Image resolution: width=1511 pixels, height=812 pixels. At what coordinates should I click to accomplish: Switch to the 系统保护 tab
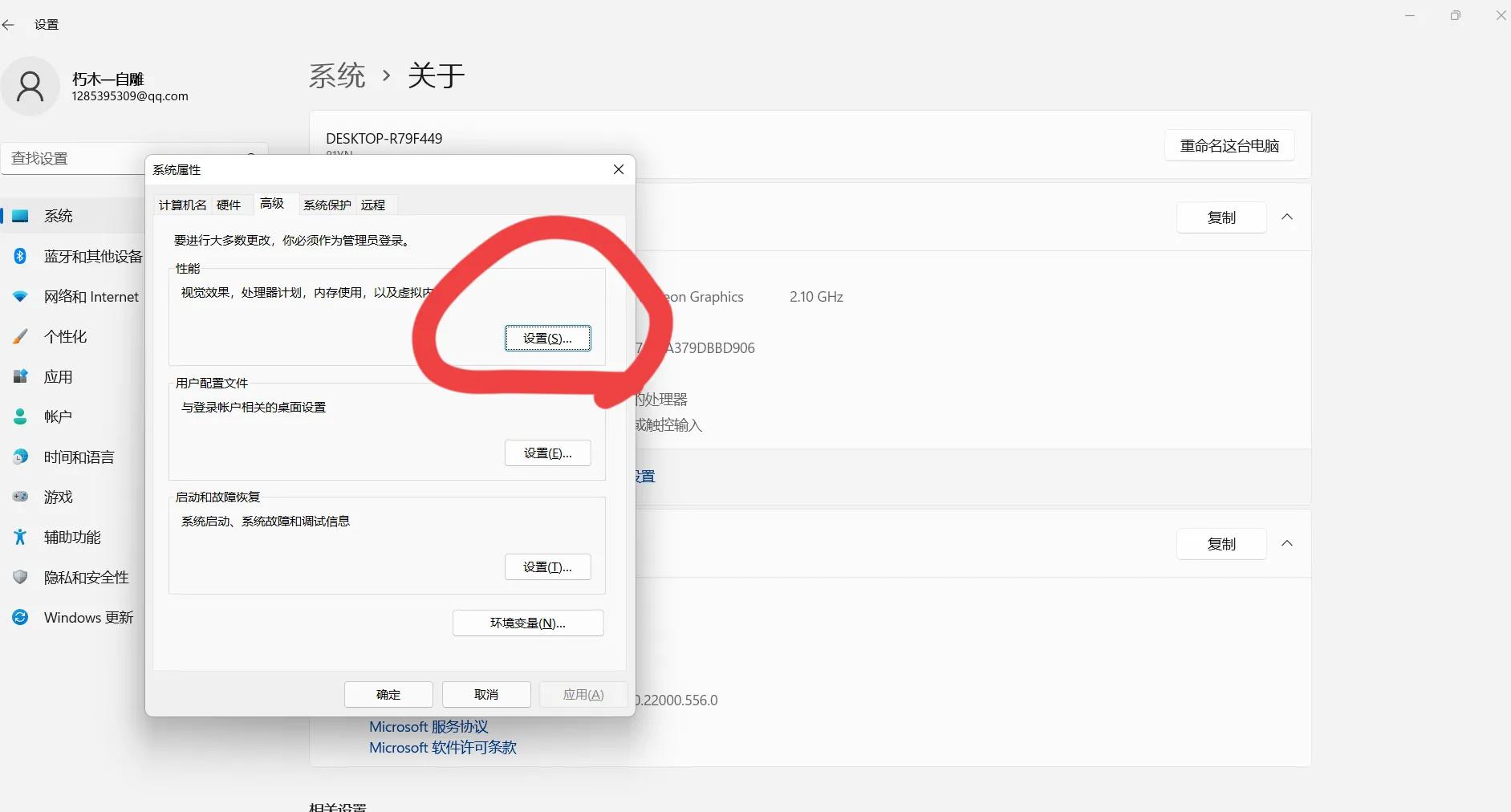[x=327, y=205]
